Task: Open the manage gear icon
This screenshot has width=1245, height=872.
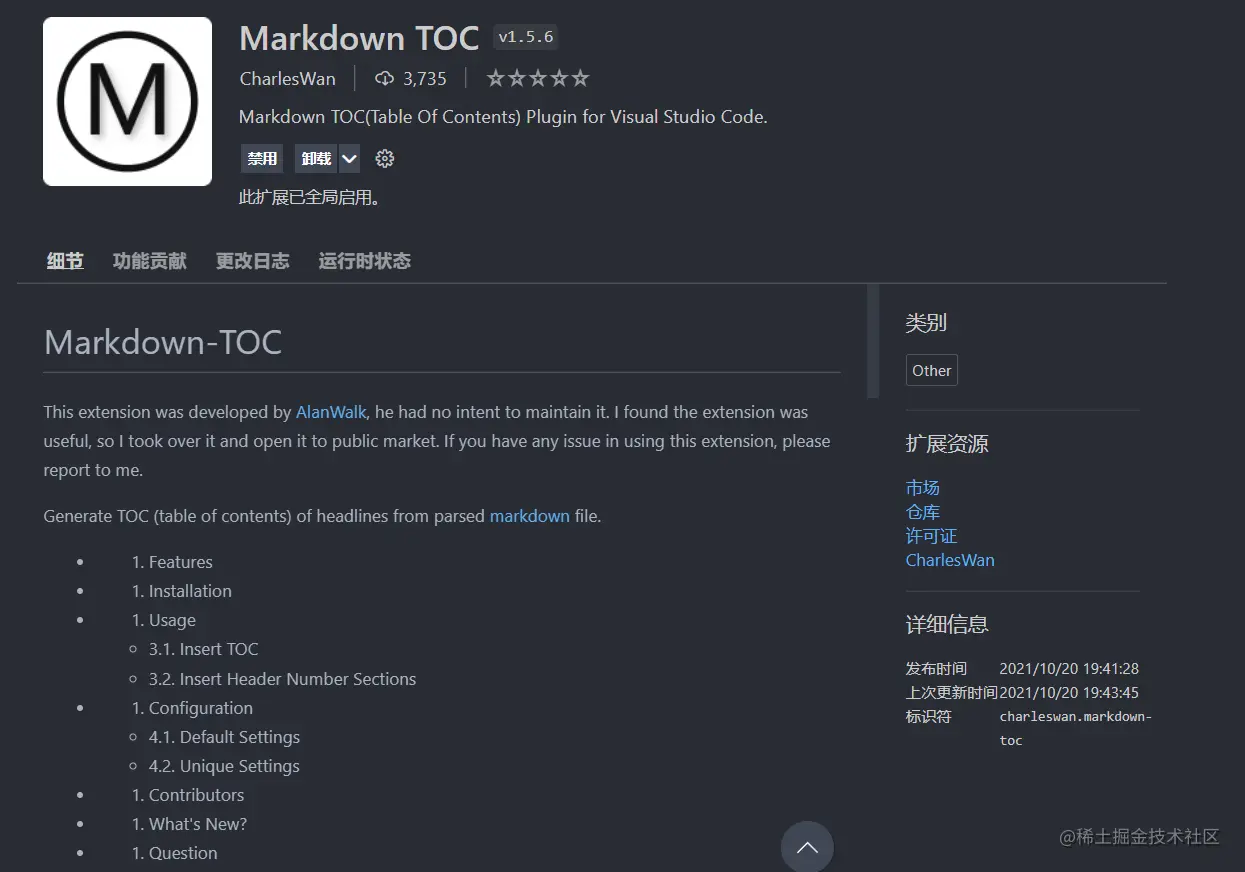Action: pos(385,158)
